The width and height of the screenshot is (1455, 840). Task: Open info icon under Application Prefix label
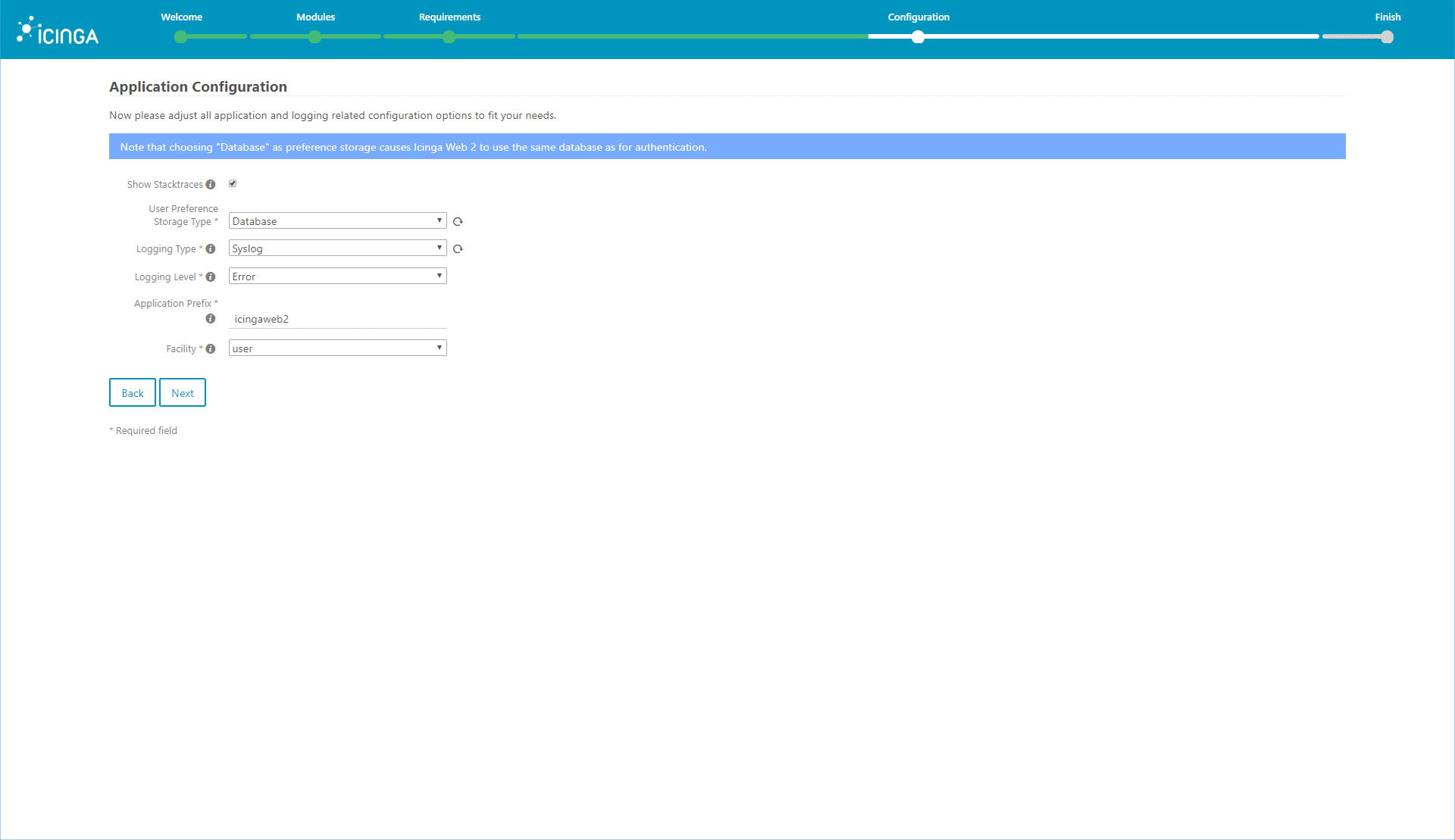coord(211,319)
